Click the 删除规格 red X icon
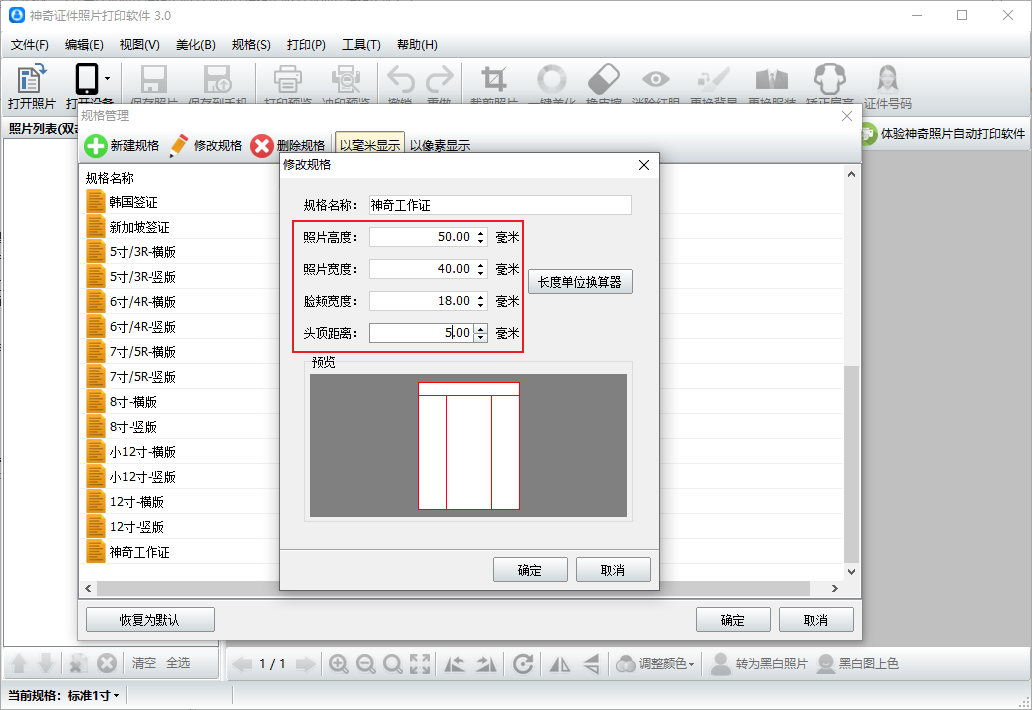 262,146
